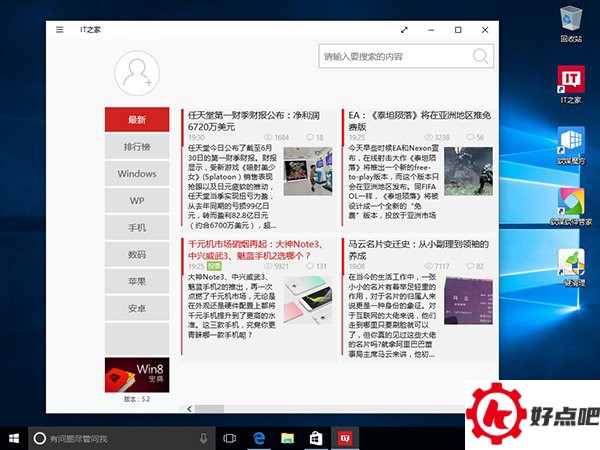Open the Windows Store taskbar icon
Screen dimensions: 600x450
(x=315, y=438)
